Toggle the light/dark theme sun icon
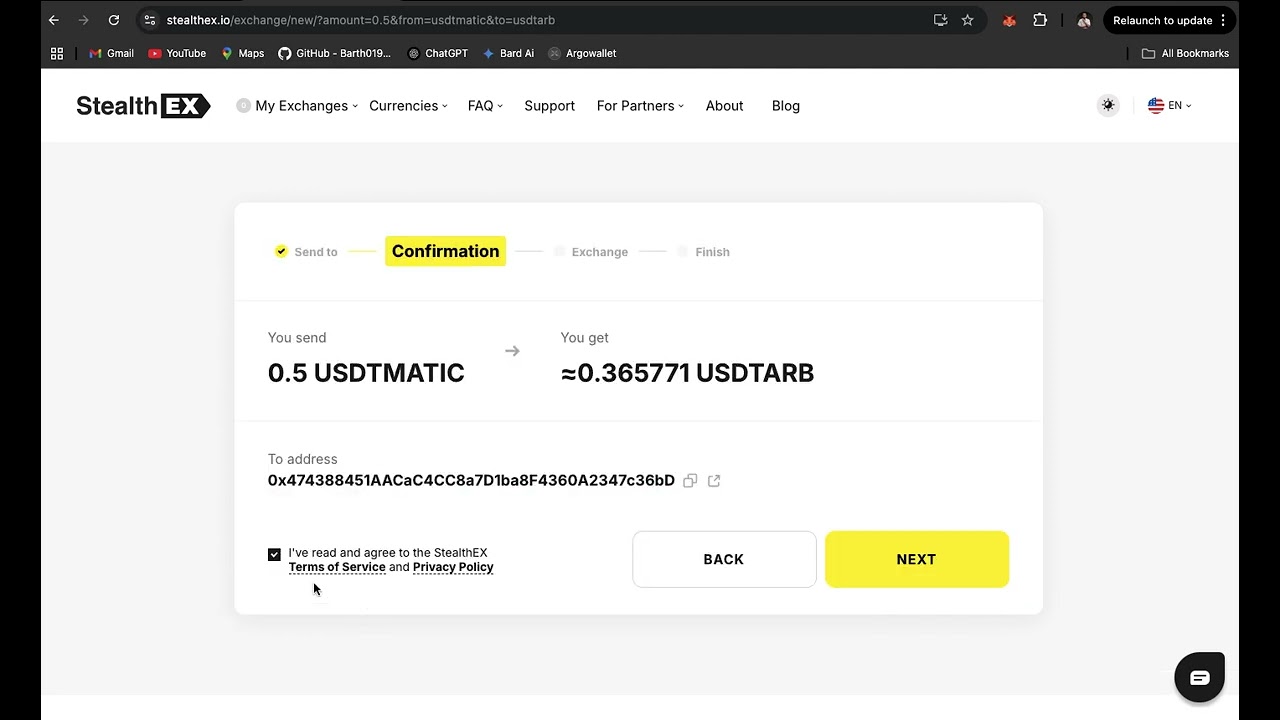 point(1108,105)
